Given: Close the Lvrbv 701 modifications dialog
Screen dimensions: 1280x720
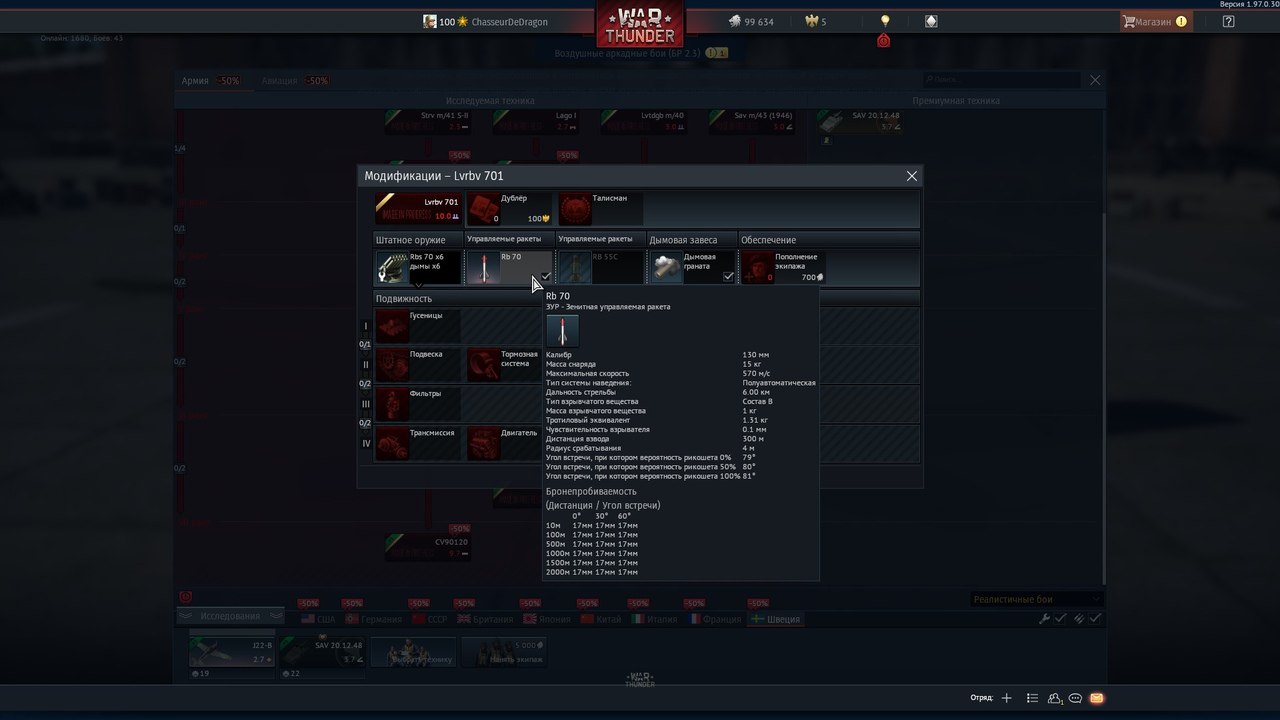Looking at the screenshot, I should coord(911,176).
